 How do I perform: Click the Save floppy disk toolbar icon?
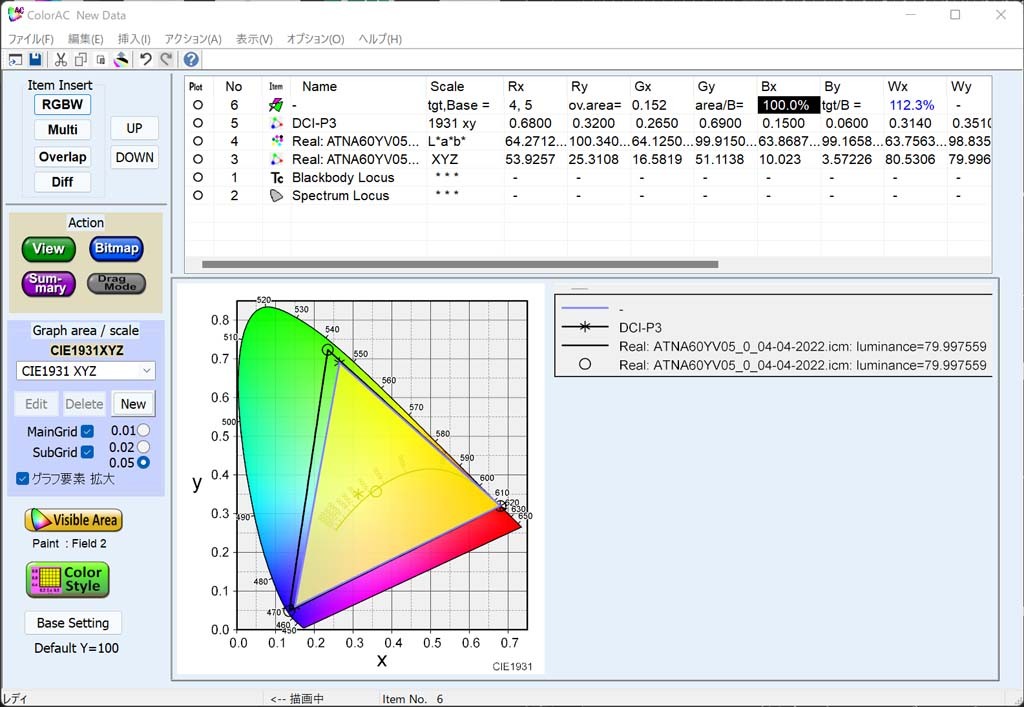coord(35,60)
